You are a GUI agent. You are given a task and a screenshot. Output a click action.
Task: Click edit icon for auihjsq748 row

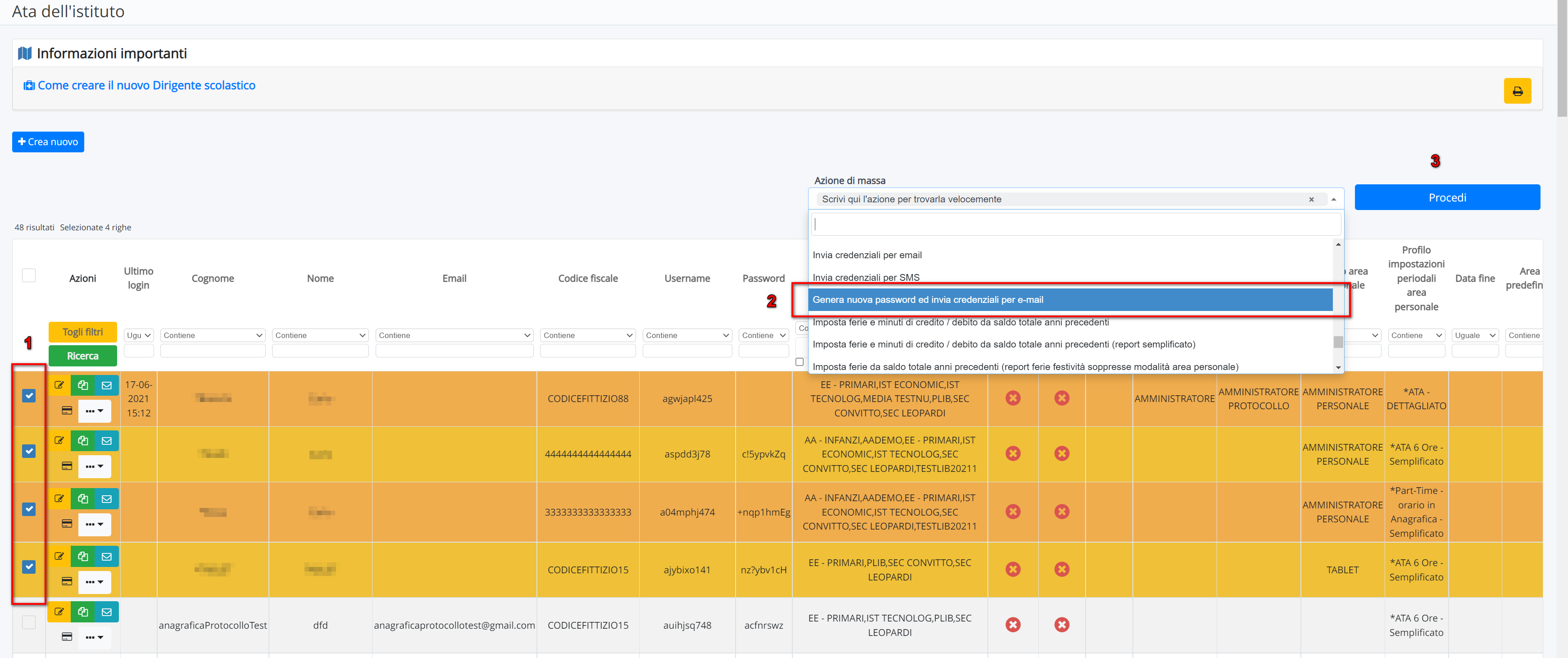click(x=59, y=612)
